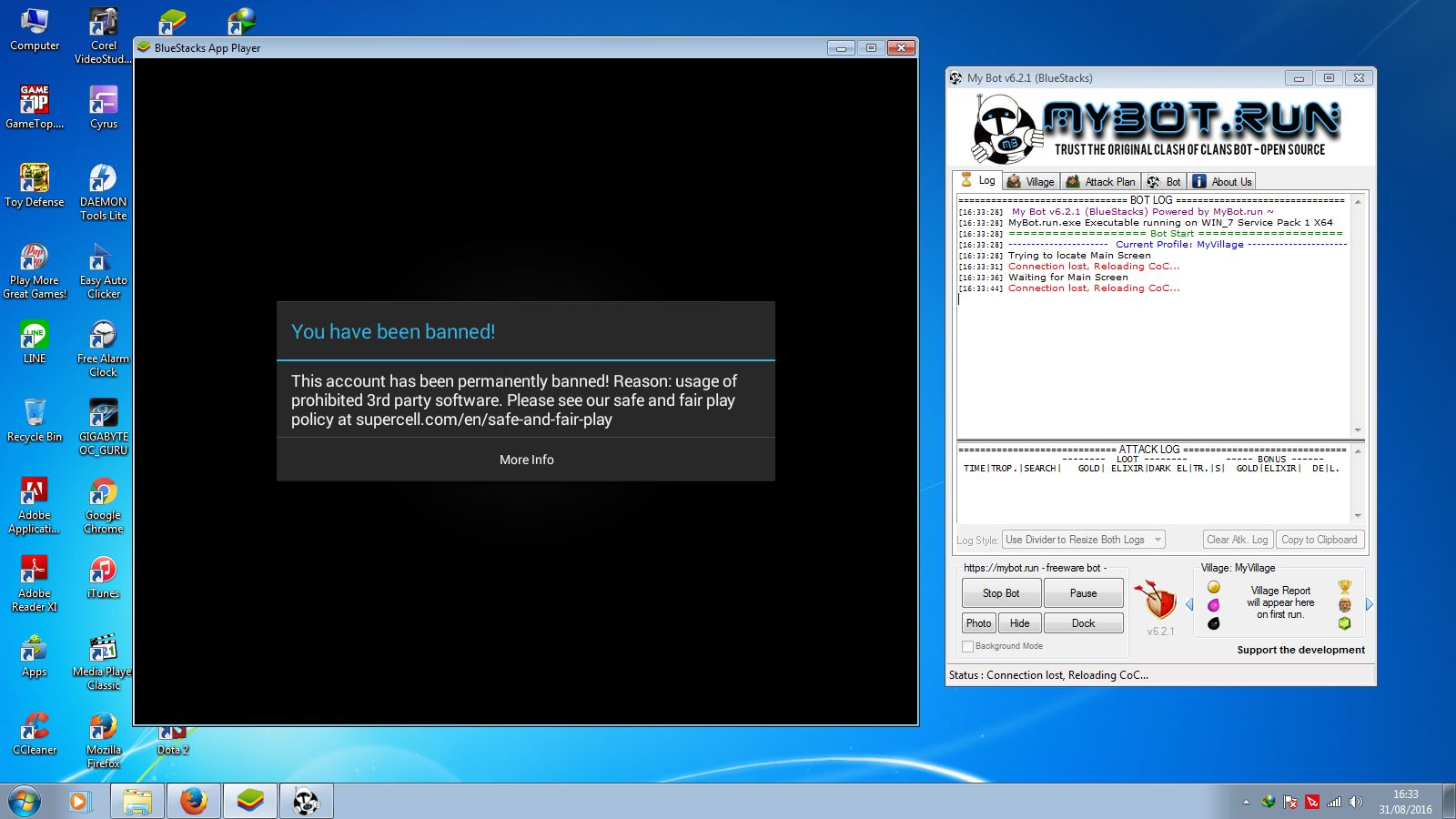
Task: Click the MyBot.run logo banner
Action: (1160, 127)
